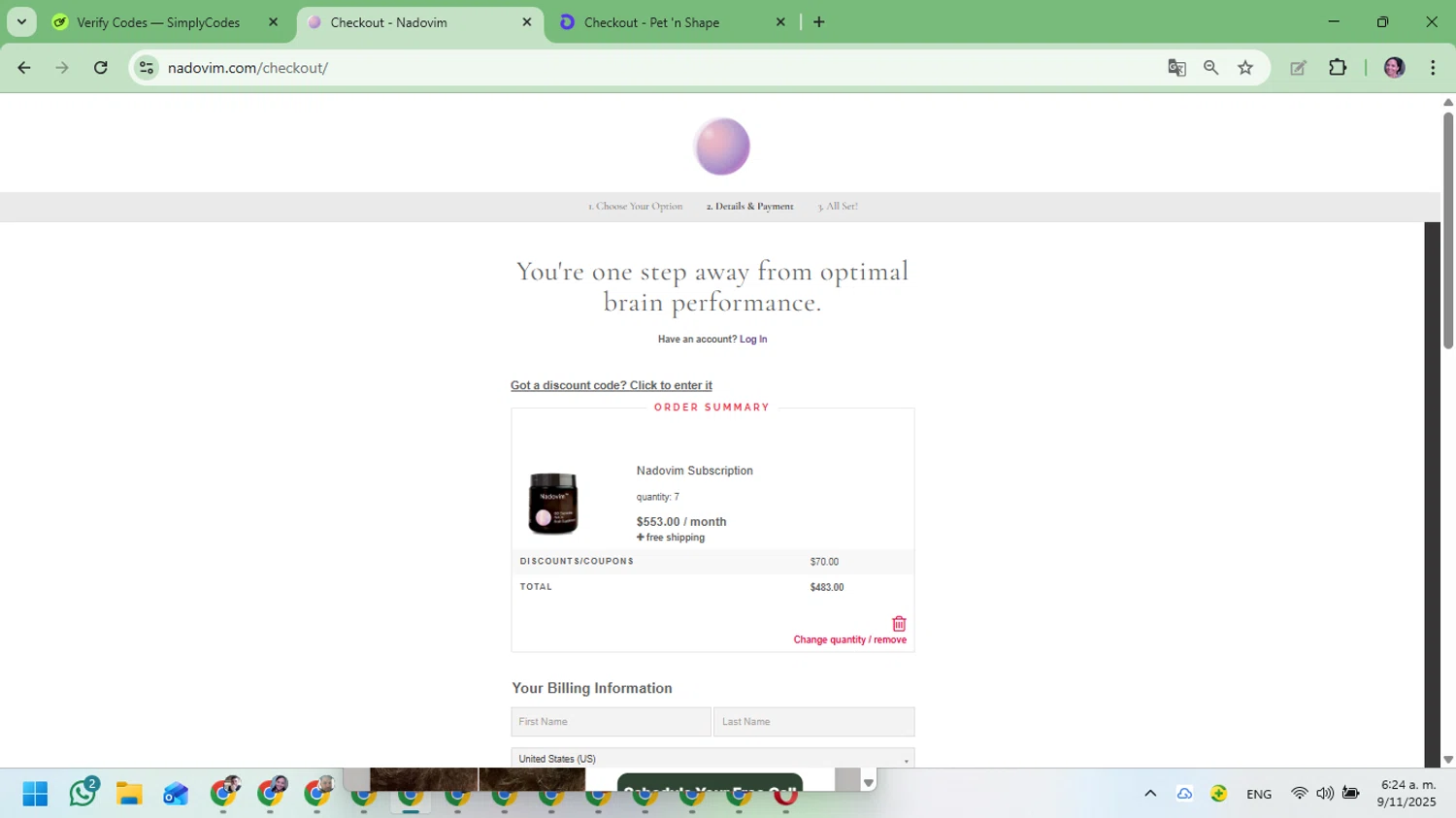Image resolution: width=1456 pixels, height=818 pixels.
Task: Close the Verify Codes — SimplyCodes tab
Action: 273,22
